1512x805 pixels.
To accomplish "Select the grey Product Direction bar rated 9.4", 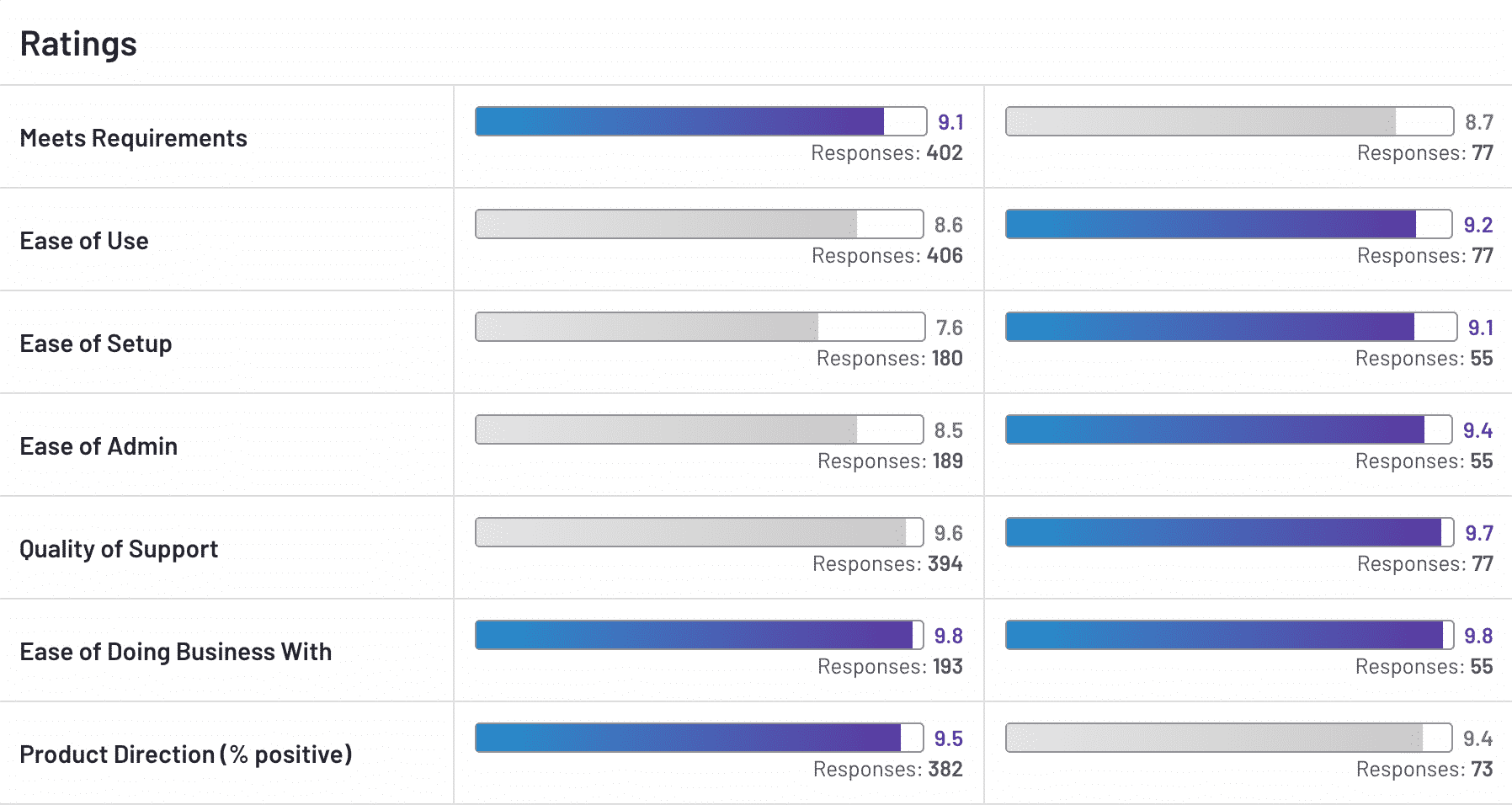I will click(1228, 738).
